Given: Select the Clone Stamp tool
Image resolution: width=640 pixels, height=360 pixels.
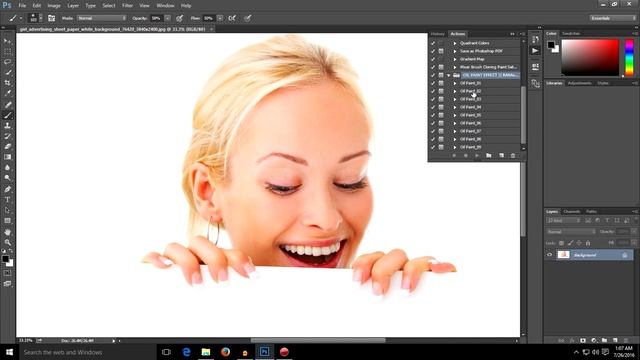Looking at the screenshot, I should pos(7,126).
